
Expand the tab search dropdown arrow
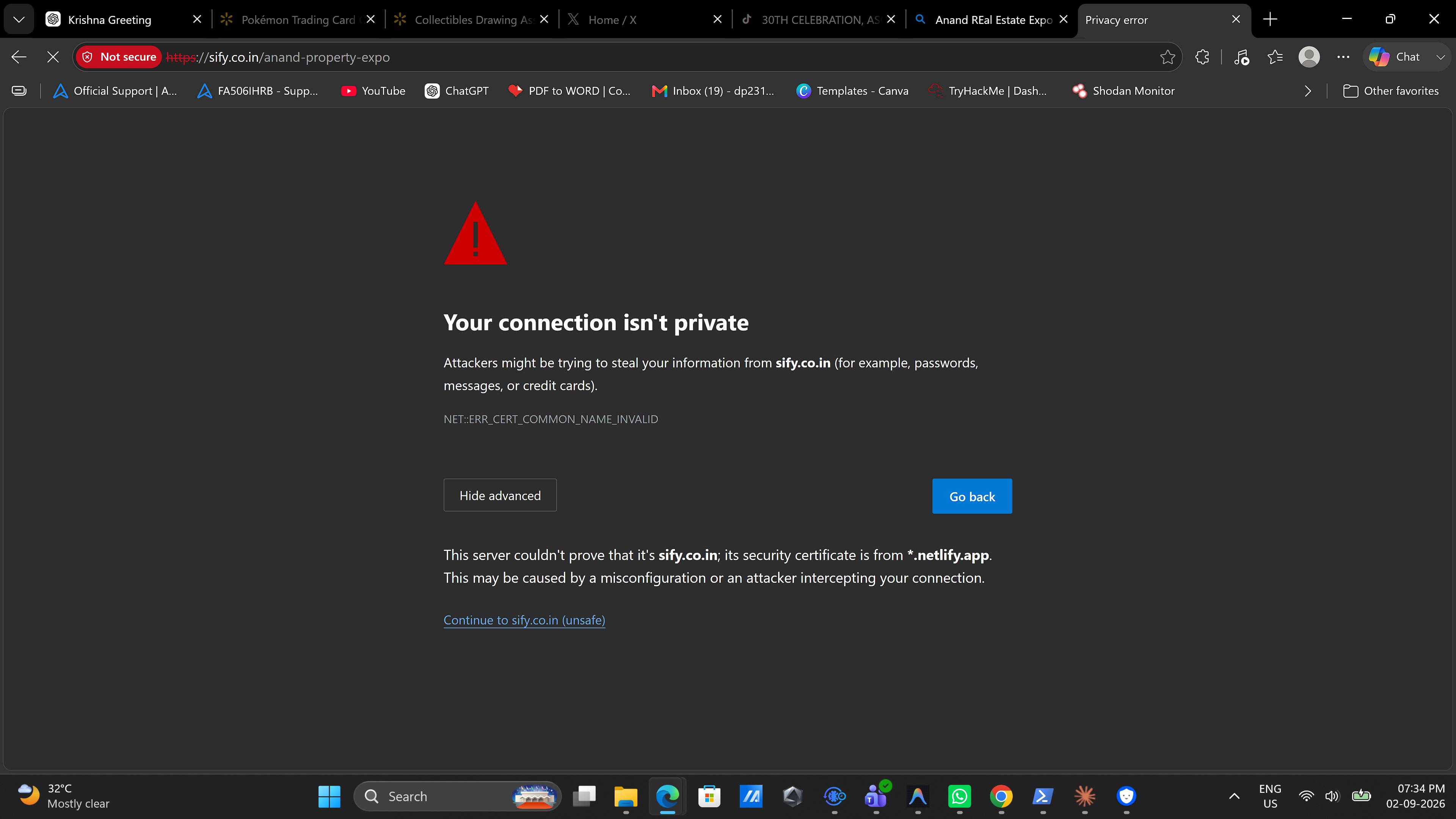[19, 20]
